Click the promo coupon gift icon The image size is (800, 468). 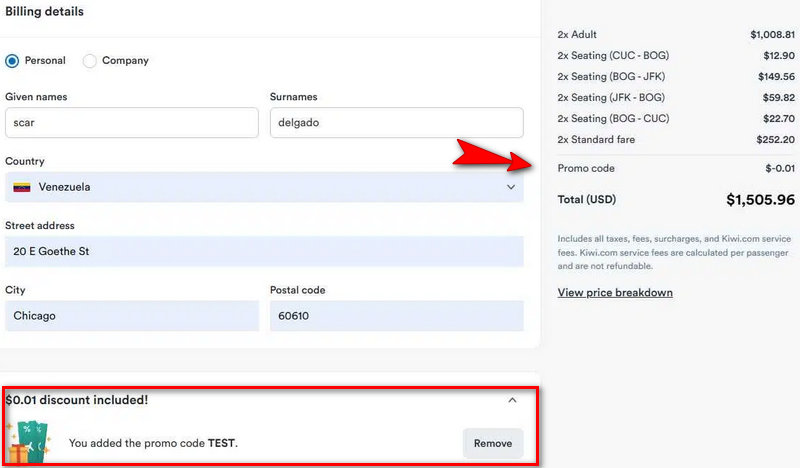click(26, 442)
